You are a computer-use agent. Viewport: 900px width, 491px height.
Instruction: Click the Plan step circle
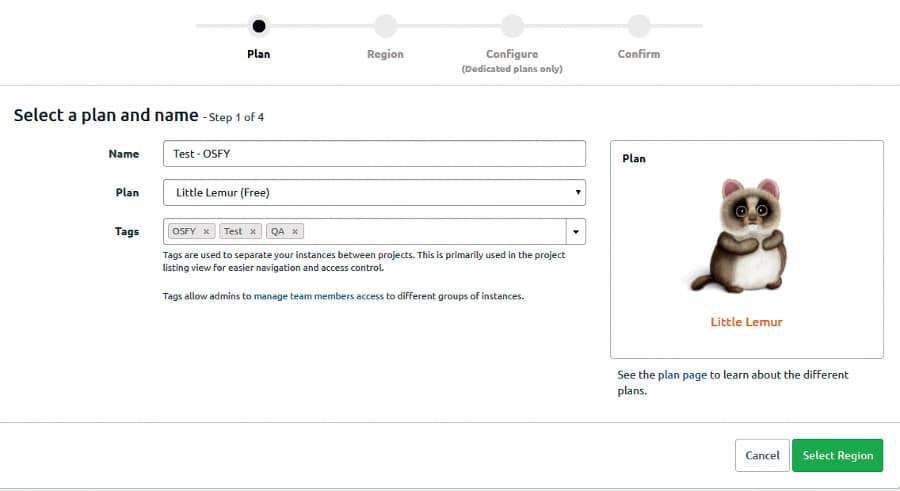[x=259, y=26]
